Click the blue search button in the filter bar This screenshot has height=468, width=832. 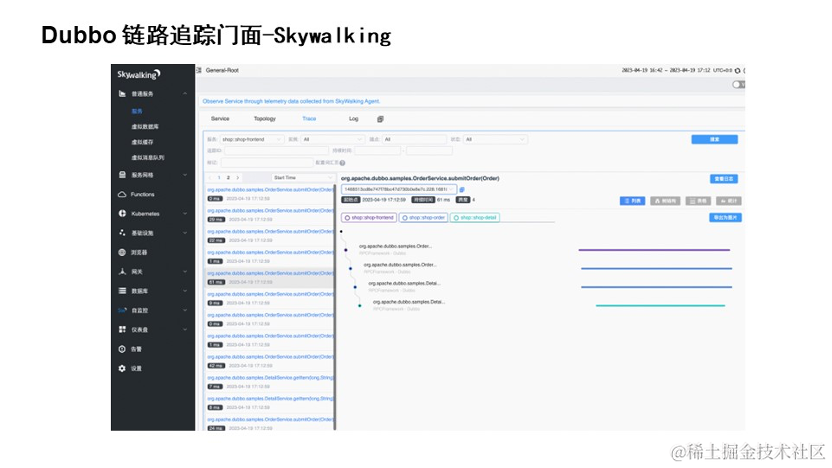(714, 140)
